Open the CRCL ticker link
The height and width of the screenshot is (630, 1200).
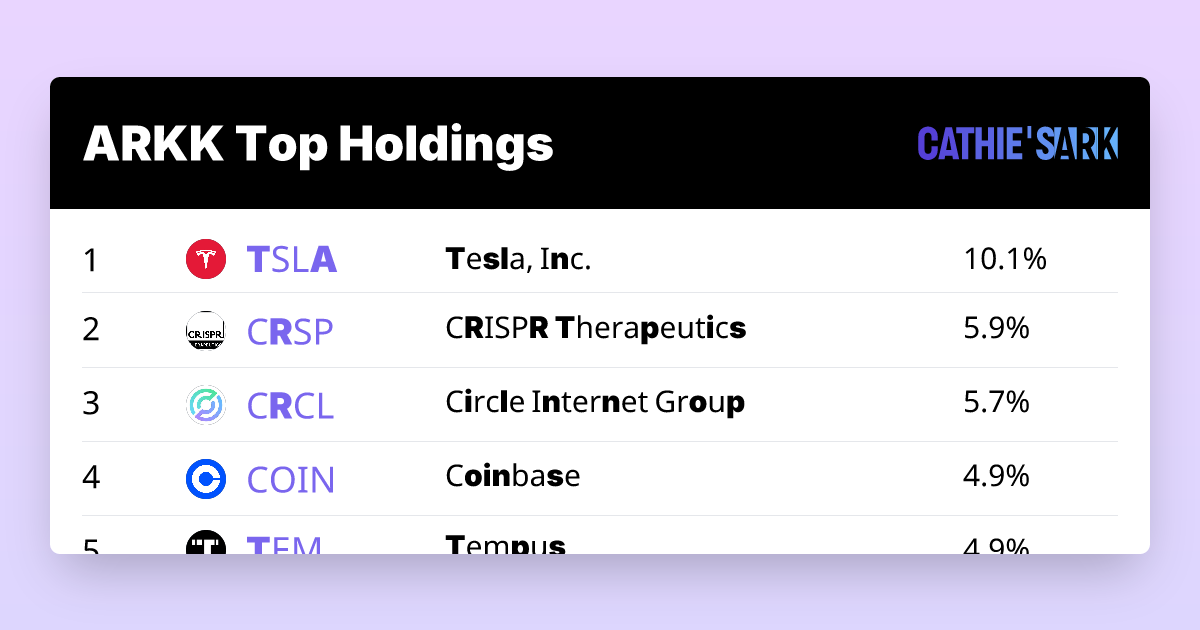pyautogui.click(x=290, y=405)
